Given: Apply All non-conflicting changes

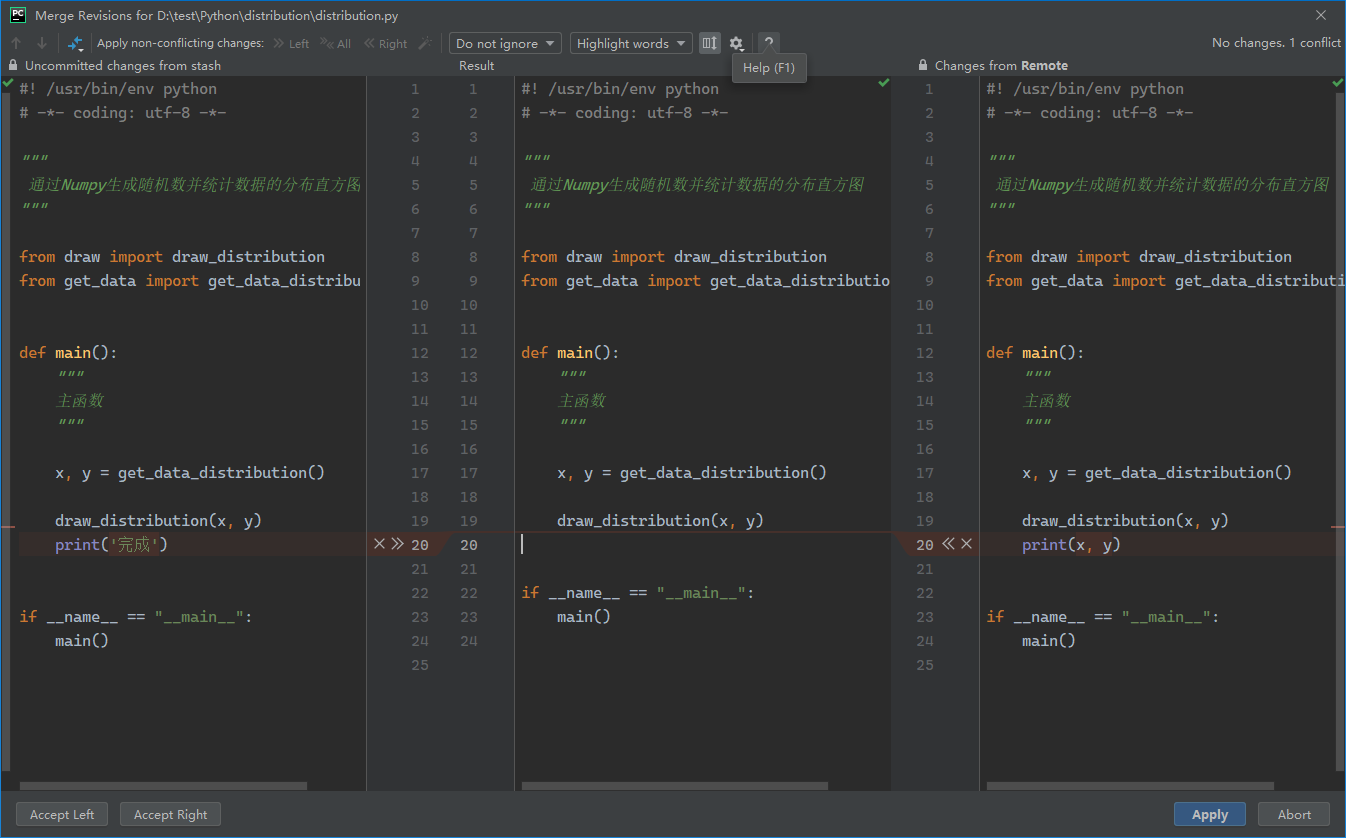Looking at the screenshot, I should point(336,43).
